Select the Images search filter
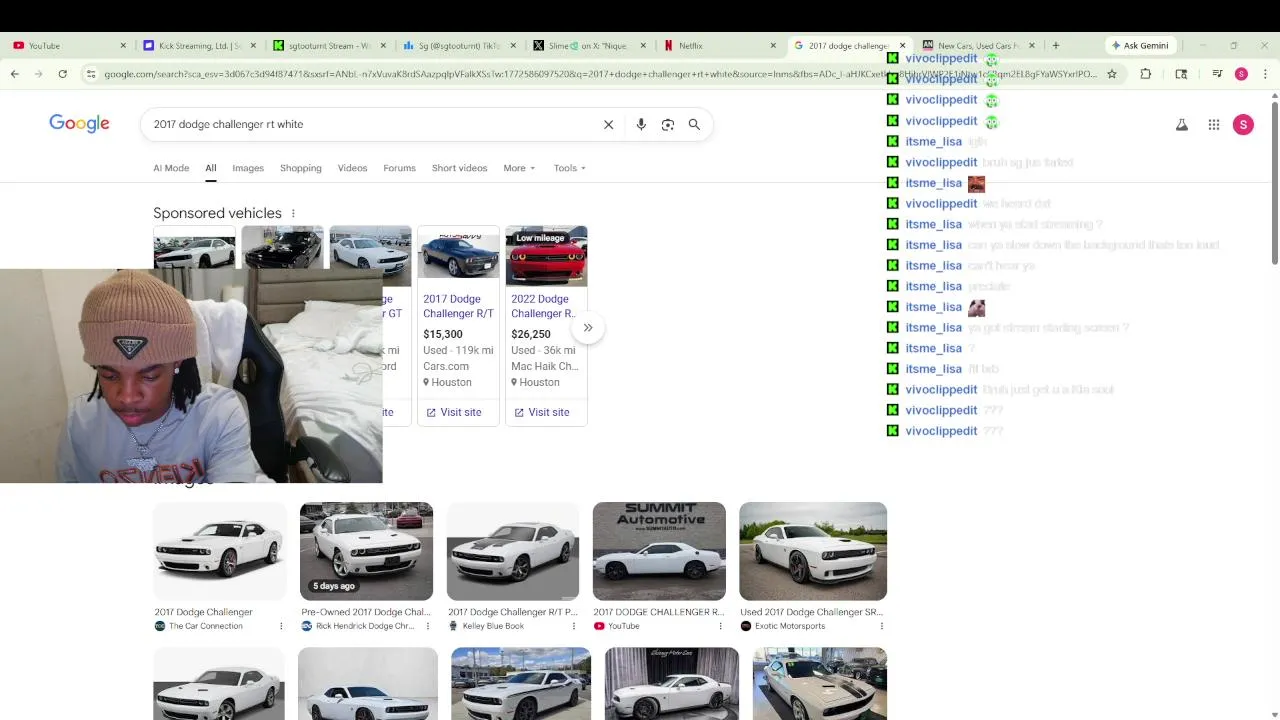Screen dimensions: 1280x720 tap(248, 168)
